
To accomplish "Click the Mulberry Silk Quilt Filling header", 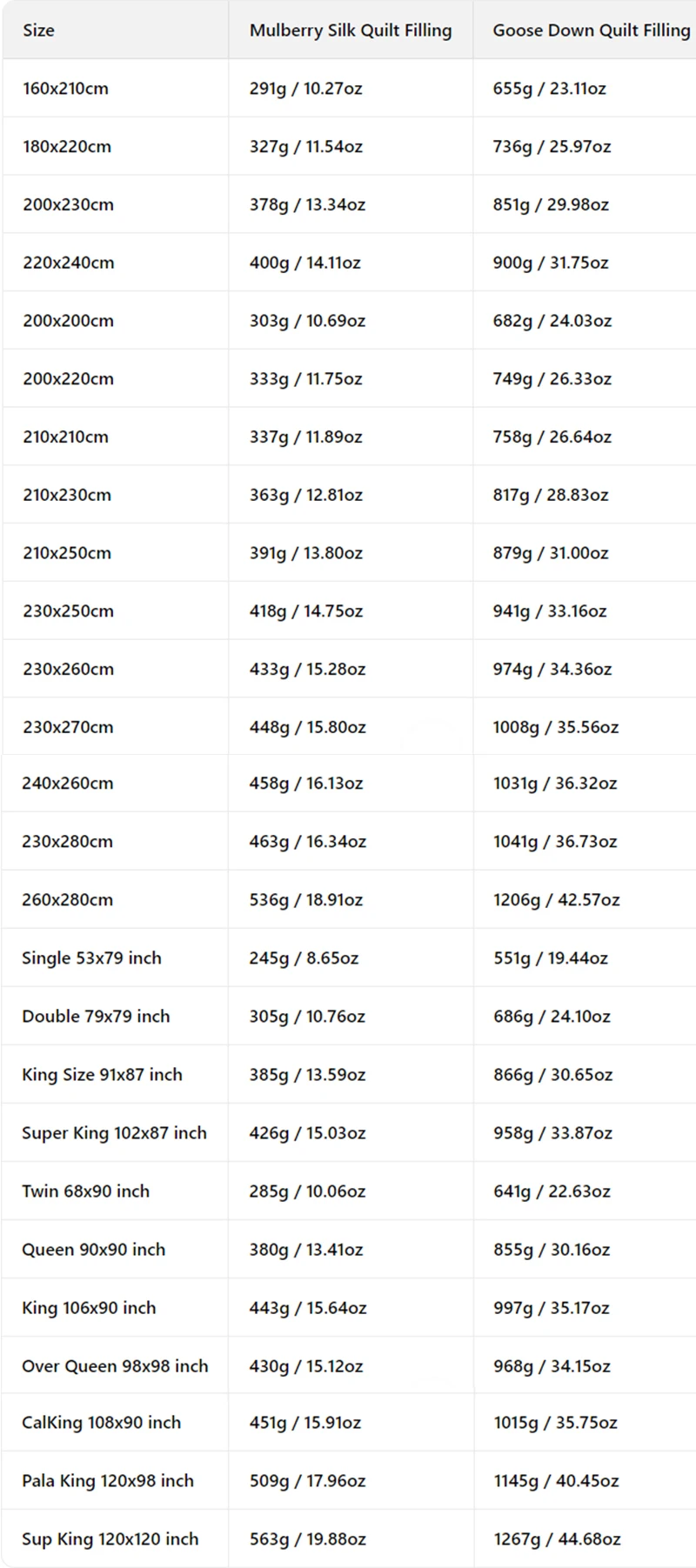I will tap(350, 30).
